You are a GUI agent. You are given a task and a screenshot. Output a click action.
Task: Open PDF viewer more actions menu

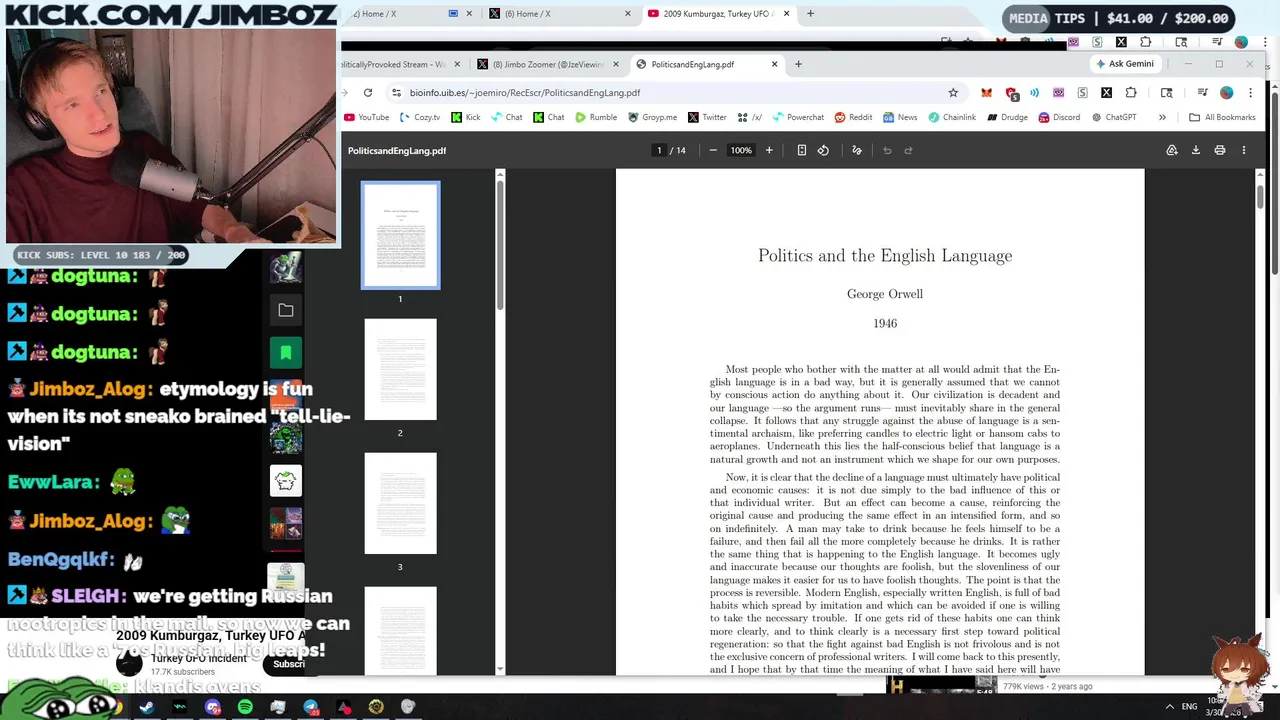click(1244, 150)
